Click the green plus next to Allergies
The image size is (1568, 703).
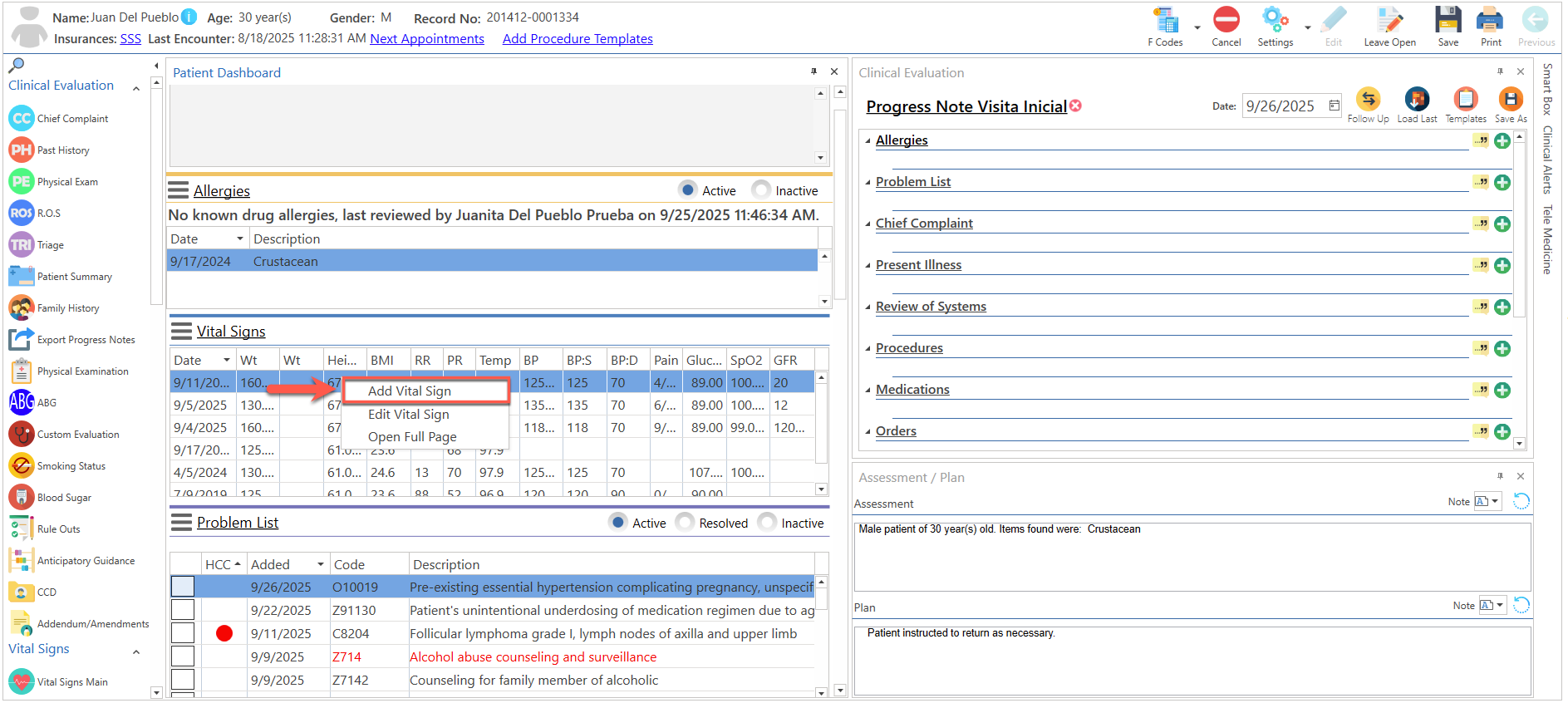point(1502,141)
